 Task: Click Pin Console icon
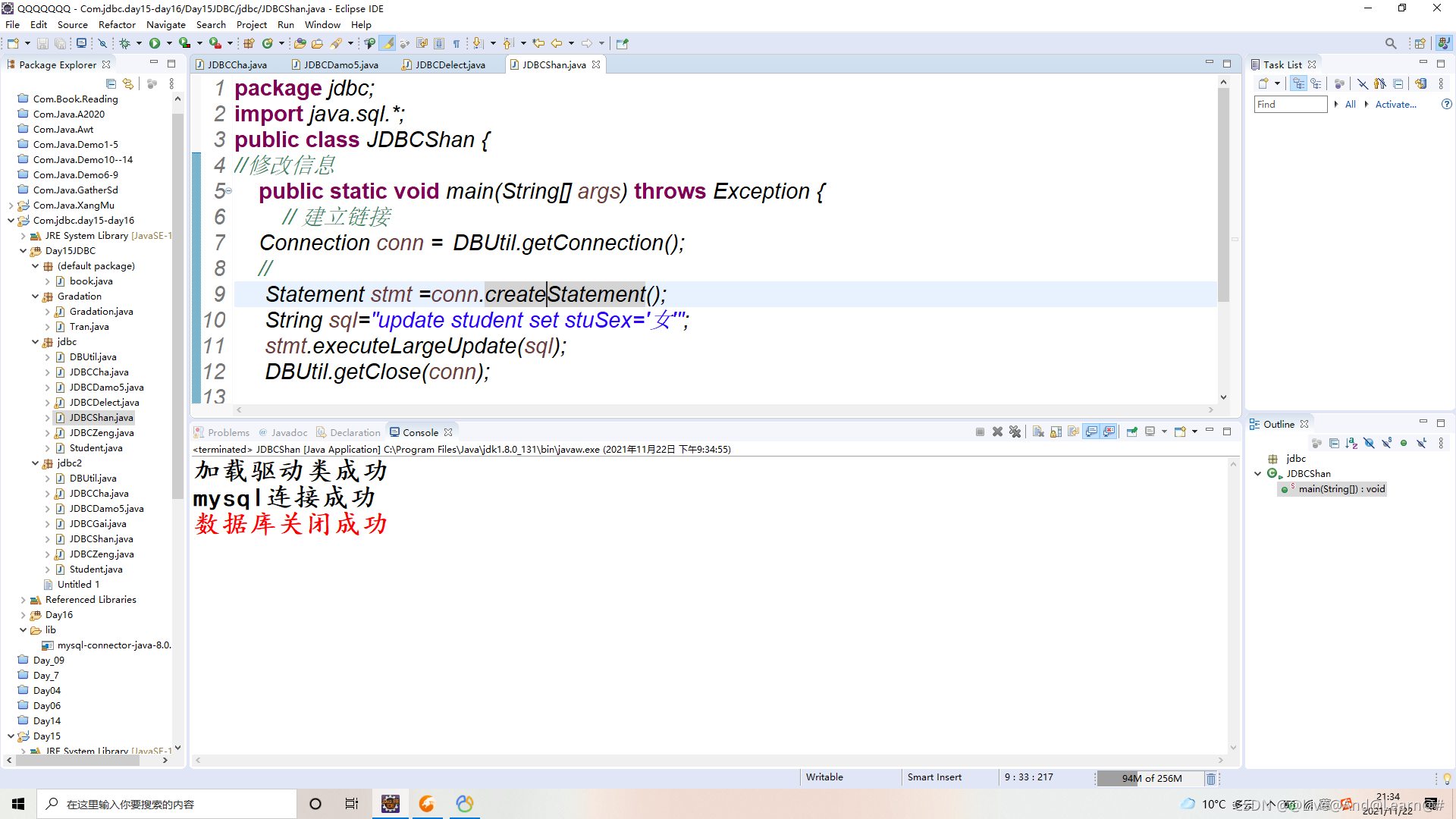pyautogui.click(x=1131, y=431)
